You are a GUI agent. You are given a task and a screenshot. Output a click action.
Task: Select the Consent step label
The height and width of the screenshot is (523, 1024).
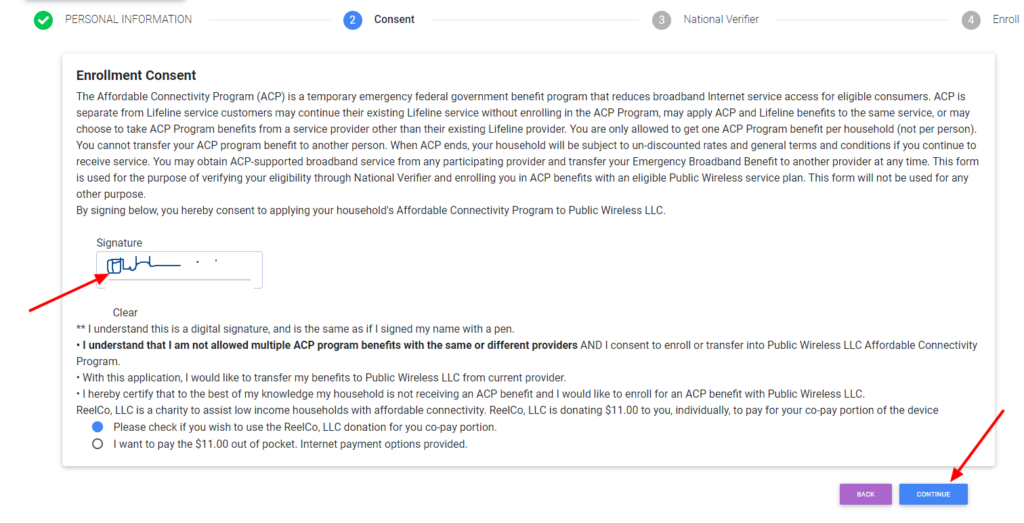coord(394,19)
